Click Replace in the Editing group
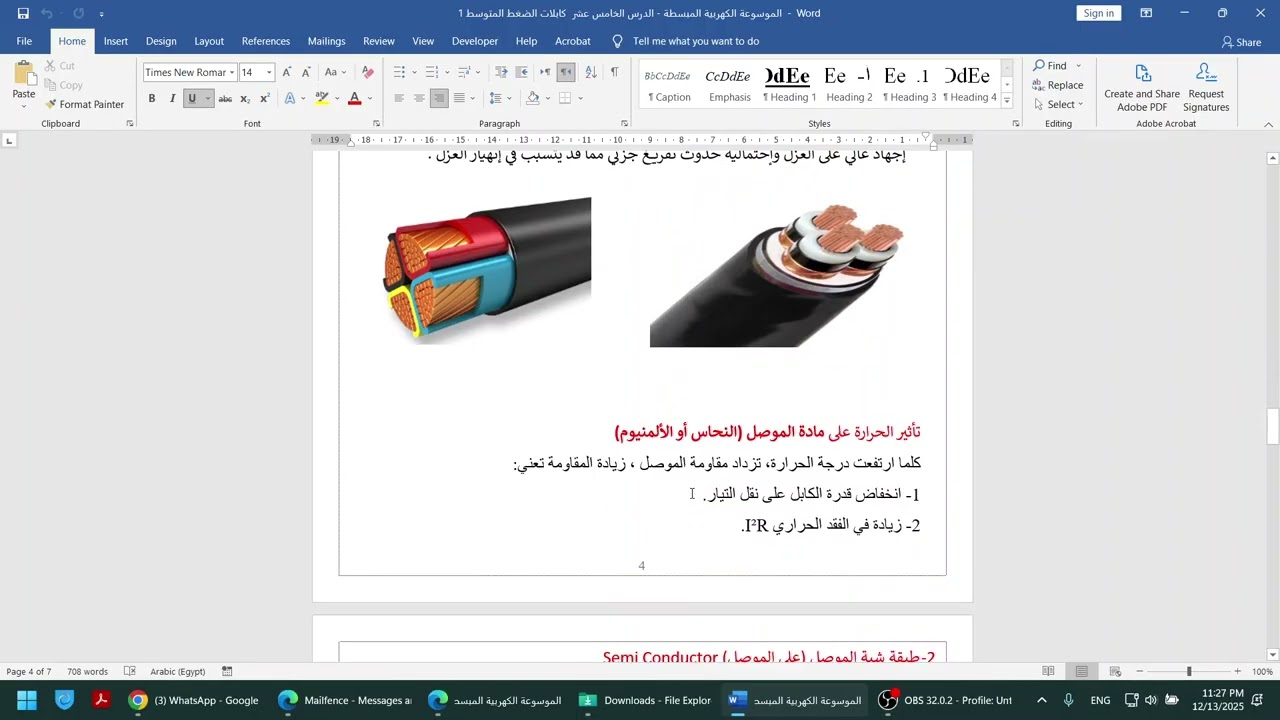Screen dimensions: 1280x720 click(x=1058, y=85)
